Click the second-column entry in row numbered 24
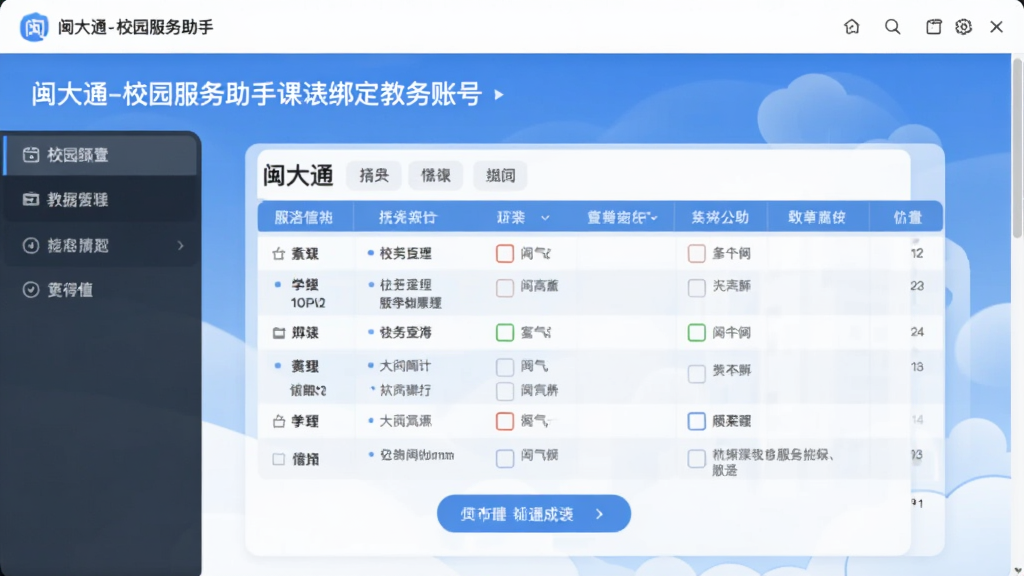1024x576 pixels. pos(406,333)
